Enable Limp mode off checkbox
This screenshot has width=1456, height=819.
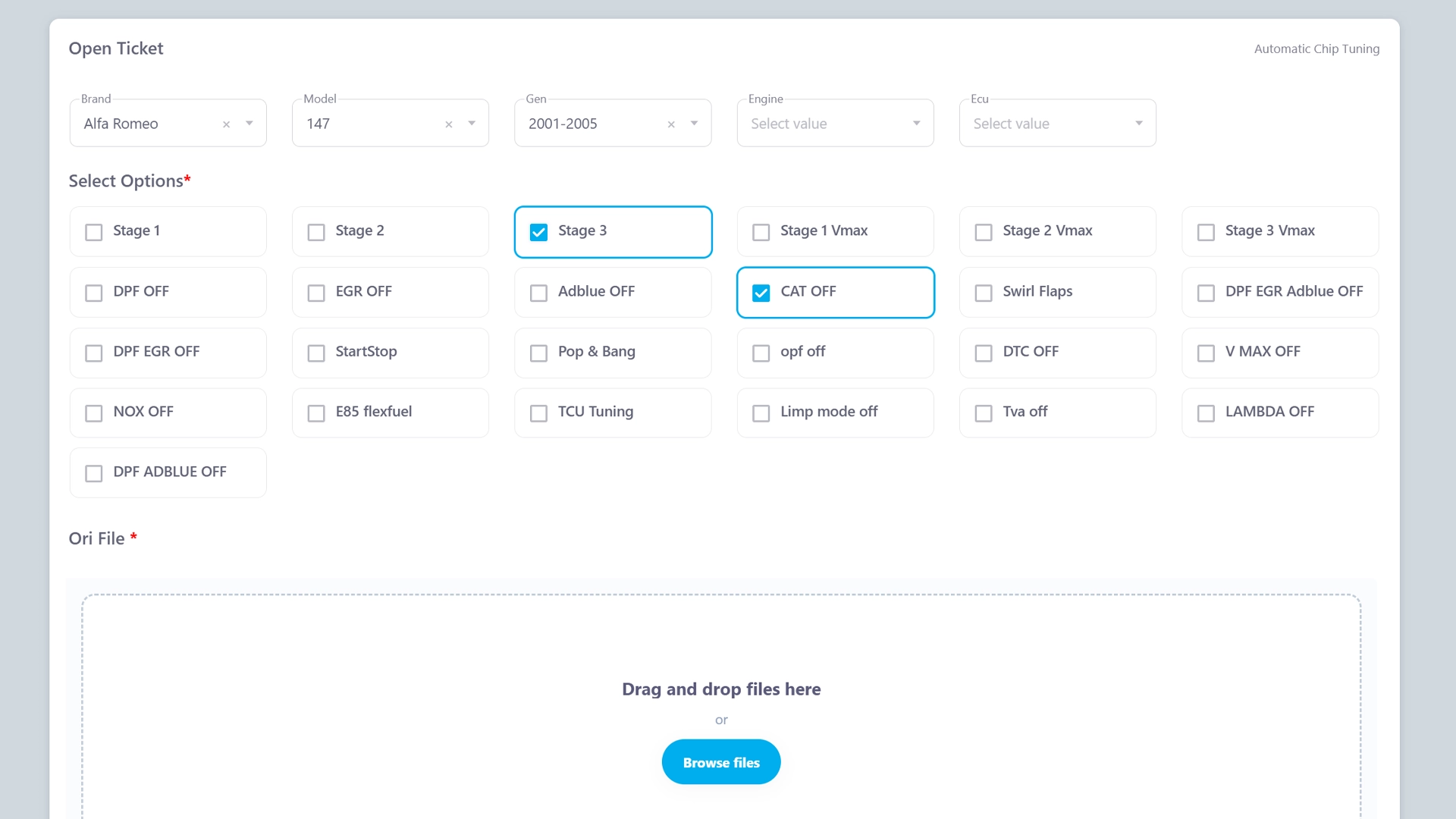761,413
